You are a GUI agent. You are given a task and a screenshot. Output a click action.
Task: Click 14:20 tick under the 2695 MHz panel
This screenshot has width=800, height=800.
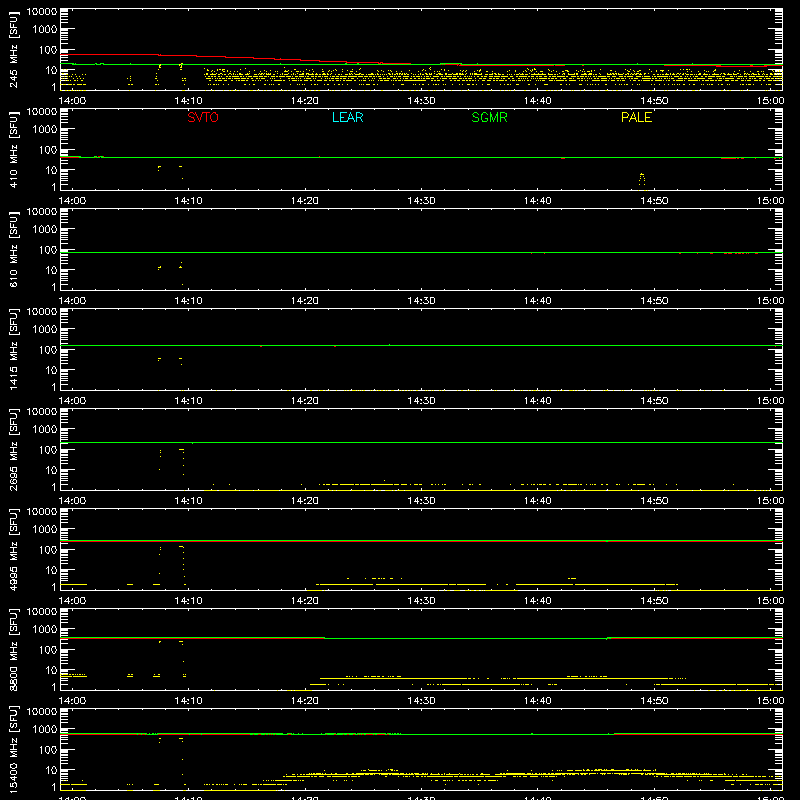point(305,501)
